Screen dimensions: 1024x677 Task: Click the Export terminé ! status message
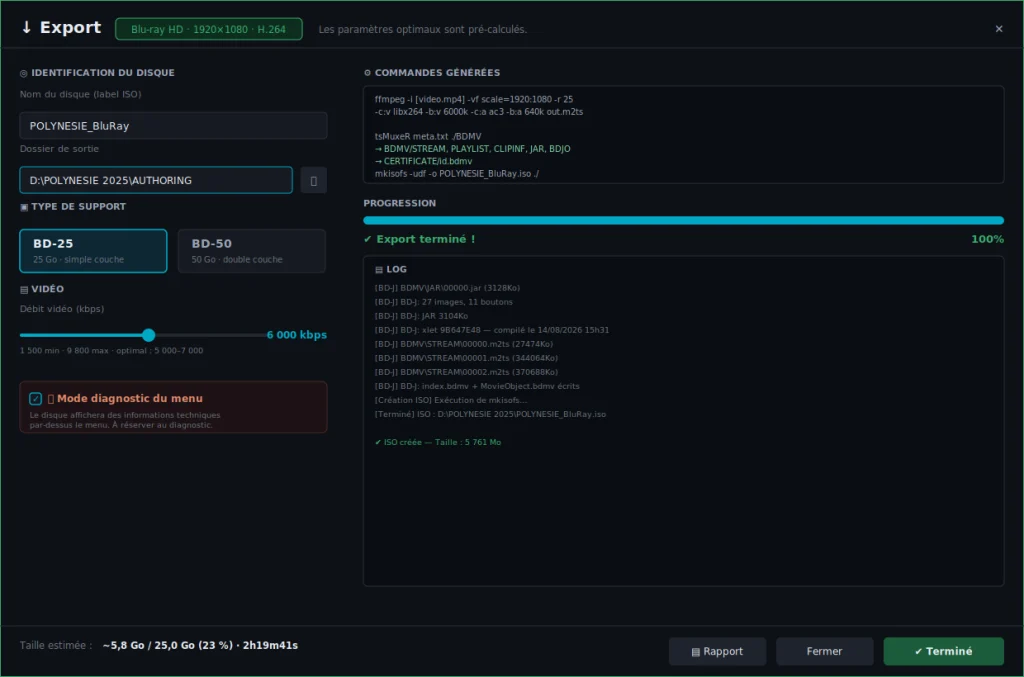point(419,240)
